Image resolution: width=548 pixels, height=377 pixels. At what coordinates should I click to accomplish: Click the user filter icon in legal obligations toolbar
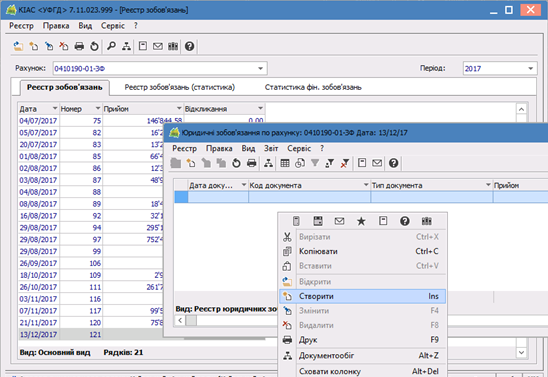click(x=330, y=163)
